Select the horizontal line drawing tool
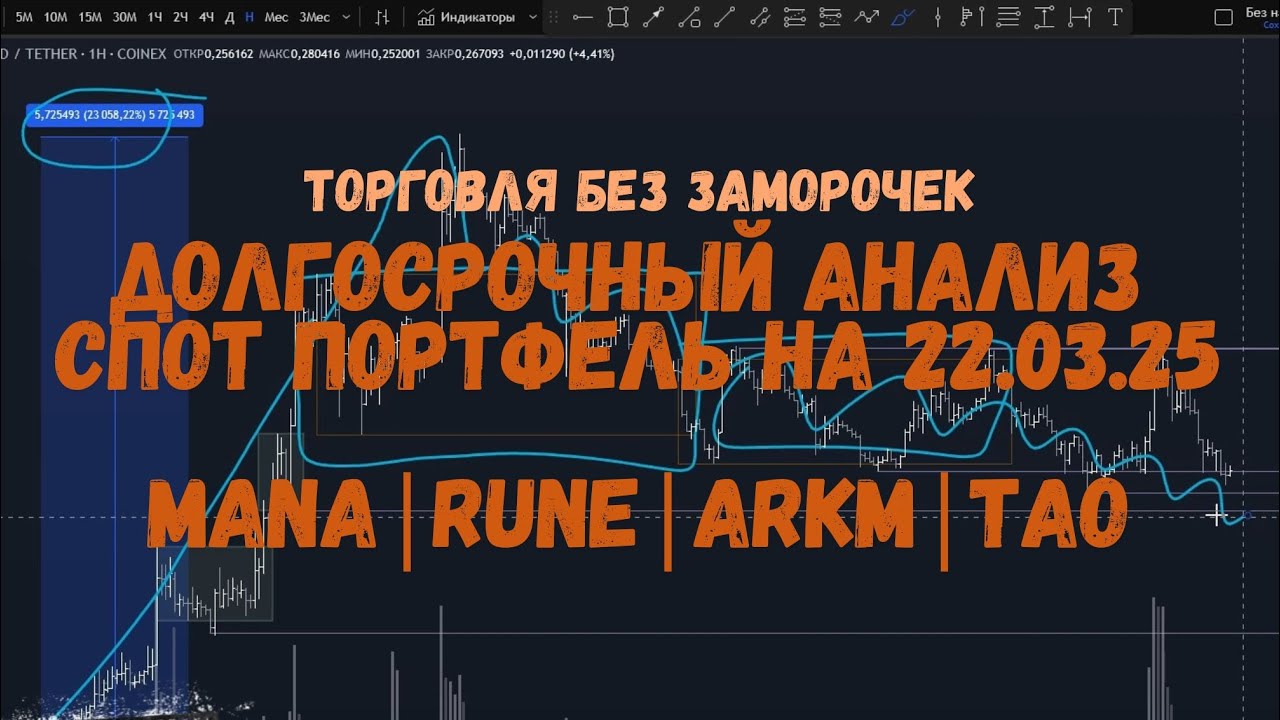Image resolution: width=1280 pixels, height=720 pixels. 583,17
